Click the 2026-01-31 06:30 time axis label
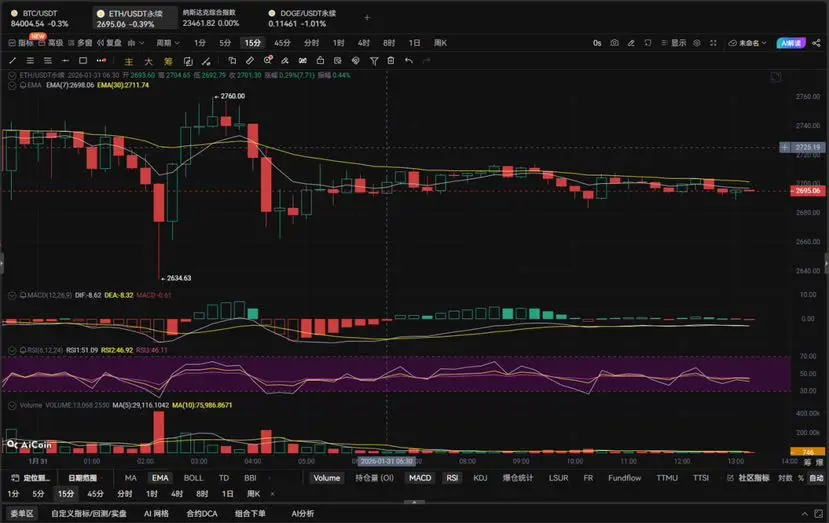Screen dimensions: 829x523 coord(386,461)
